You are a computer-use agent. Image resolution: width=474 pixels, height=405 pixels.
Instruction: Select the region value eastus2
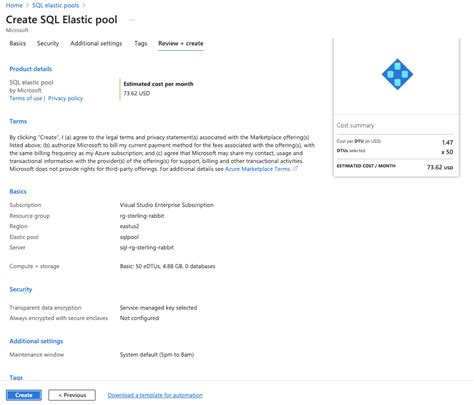tap(129, 226)
